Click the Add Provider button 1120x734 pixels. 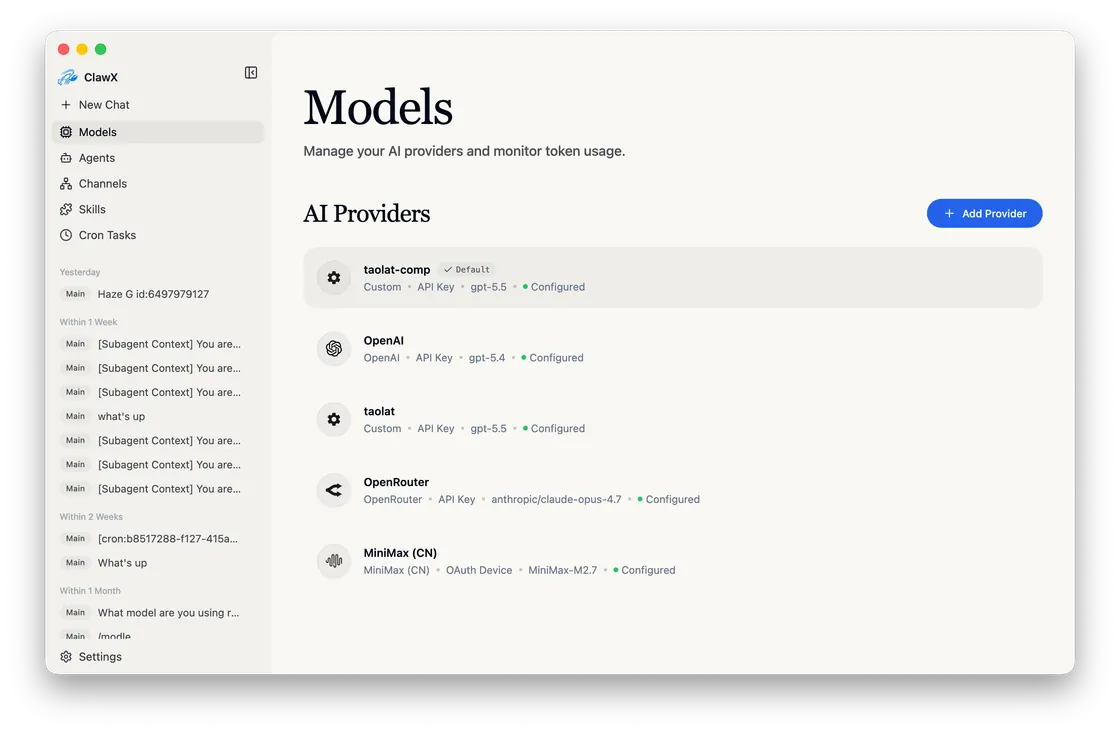984,213
